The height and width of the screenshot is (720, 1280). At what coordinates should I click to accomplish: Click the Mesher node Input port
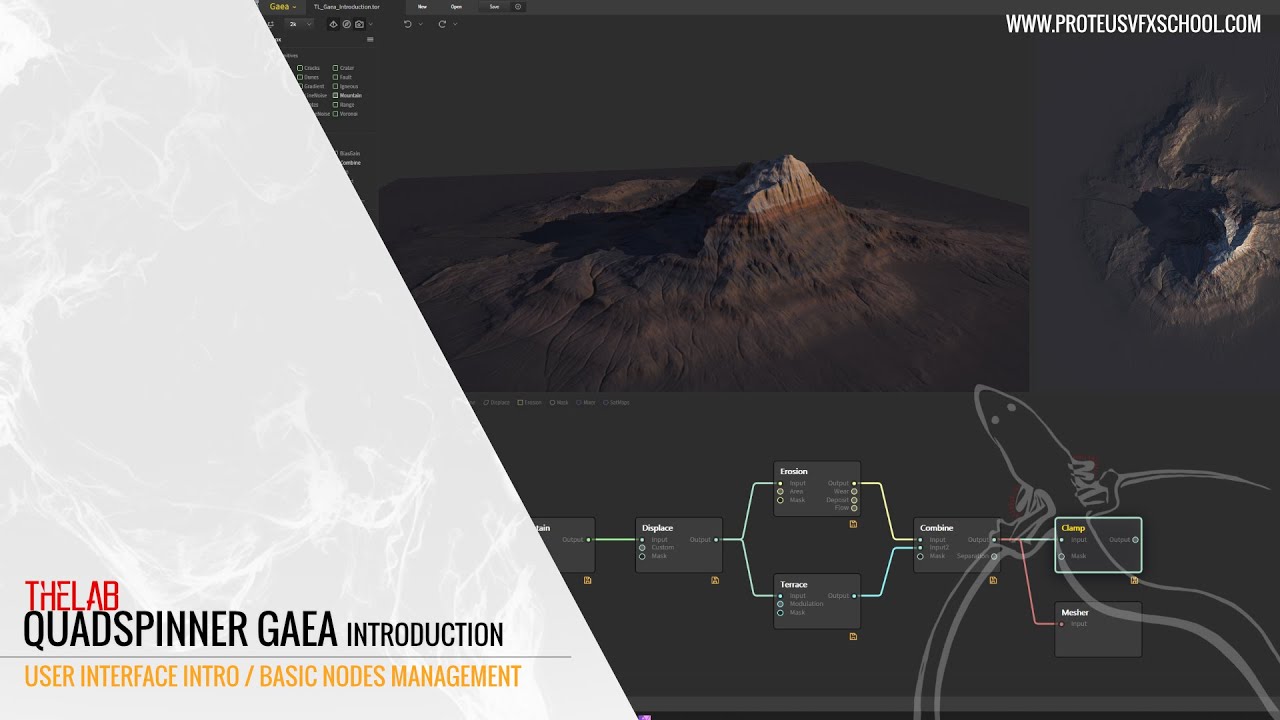[x=1061, y=624]
